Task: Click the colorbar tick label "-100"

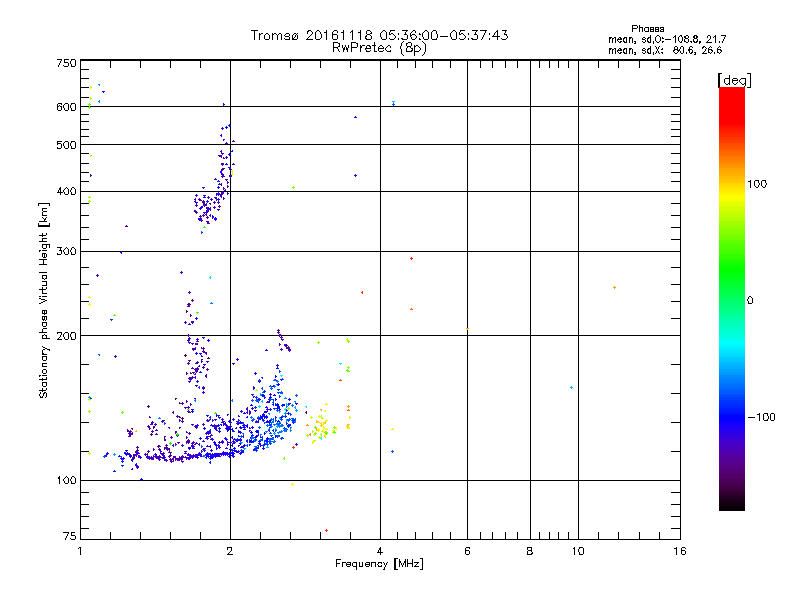Action: pos(761,417)
